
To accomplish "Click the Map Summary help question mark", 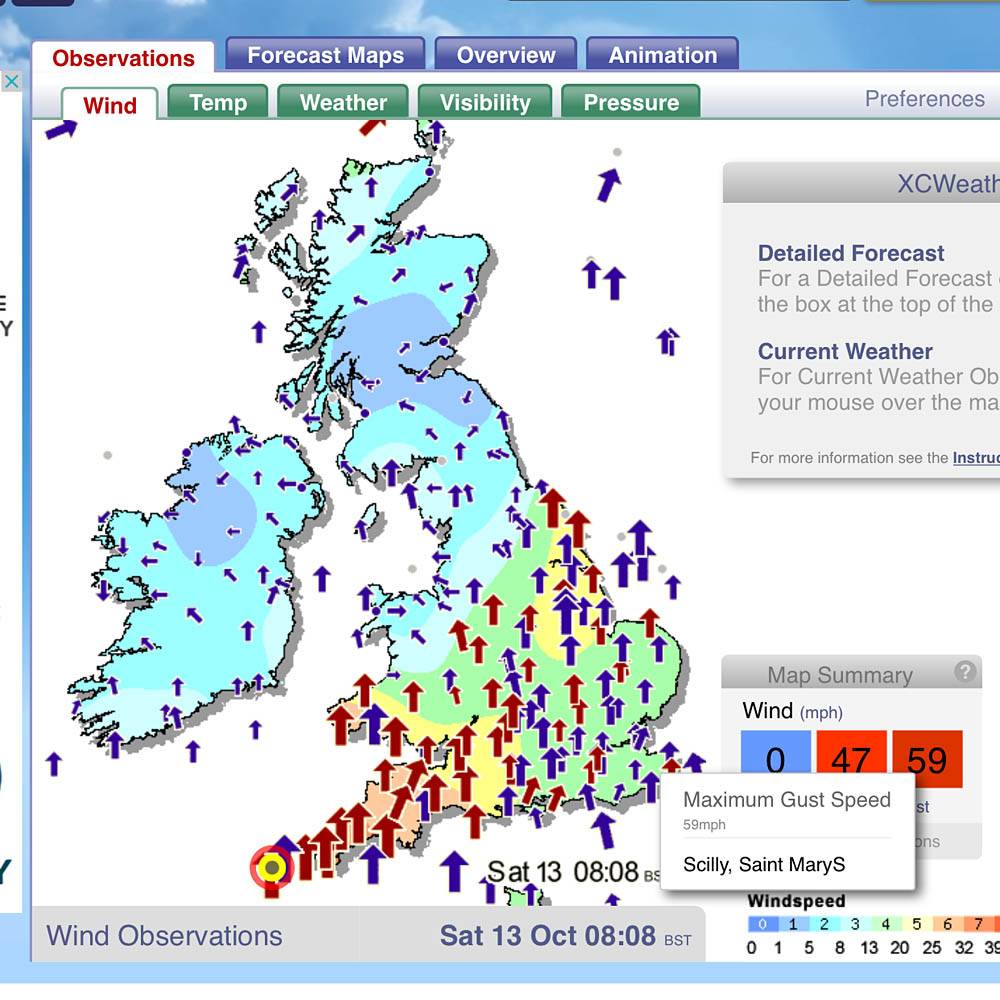I will coord(964,672).
